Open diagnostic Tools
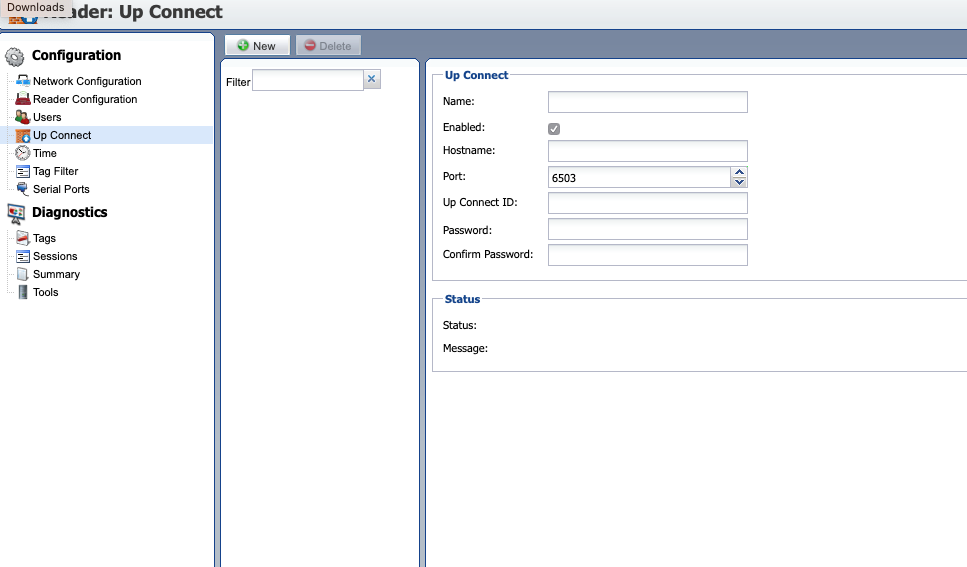The height and width of the screenshot is (567, 967). click(46, 292)
